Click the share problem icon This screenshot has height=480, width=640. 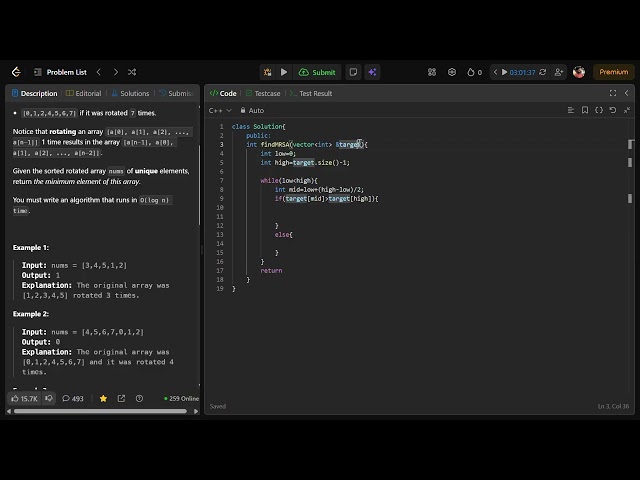tap(121, 398)
